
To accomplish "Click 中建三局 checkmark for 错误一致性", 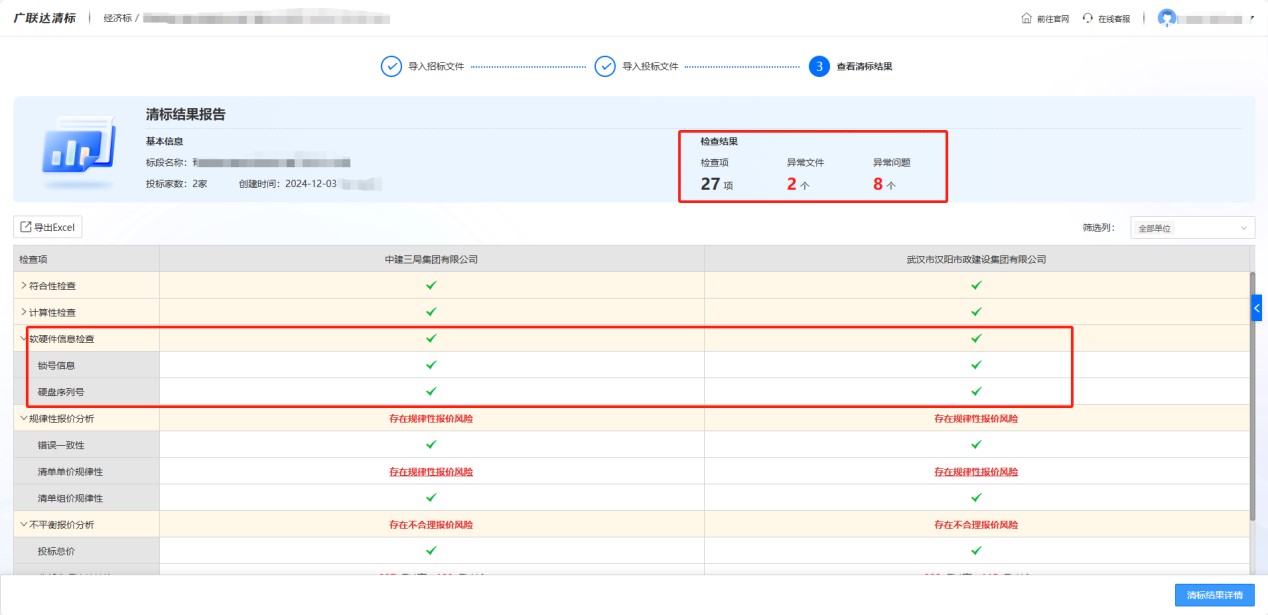I will click(x=431, y=444).
